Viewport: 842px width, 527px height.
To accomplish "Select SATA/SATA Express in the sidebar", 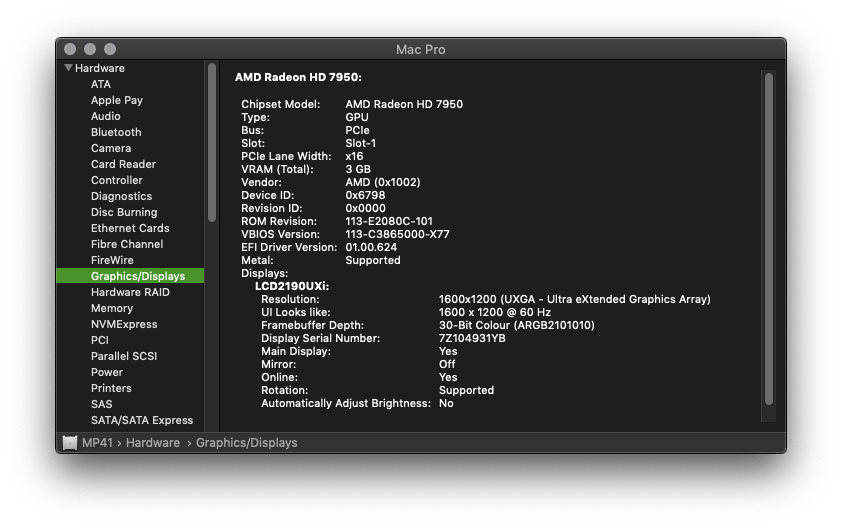I will click(142, 420).
